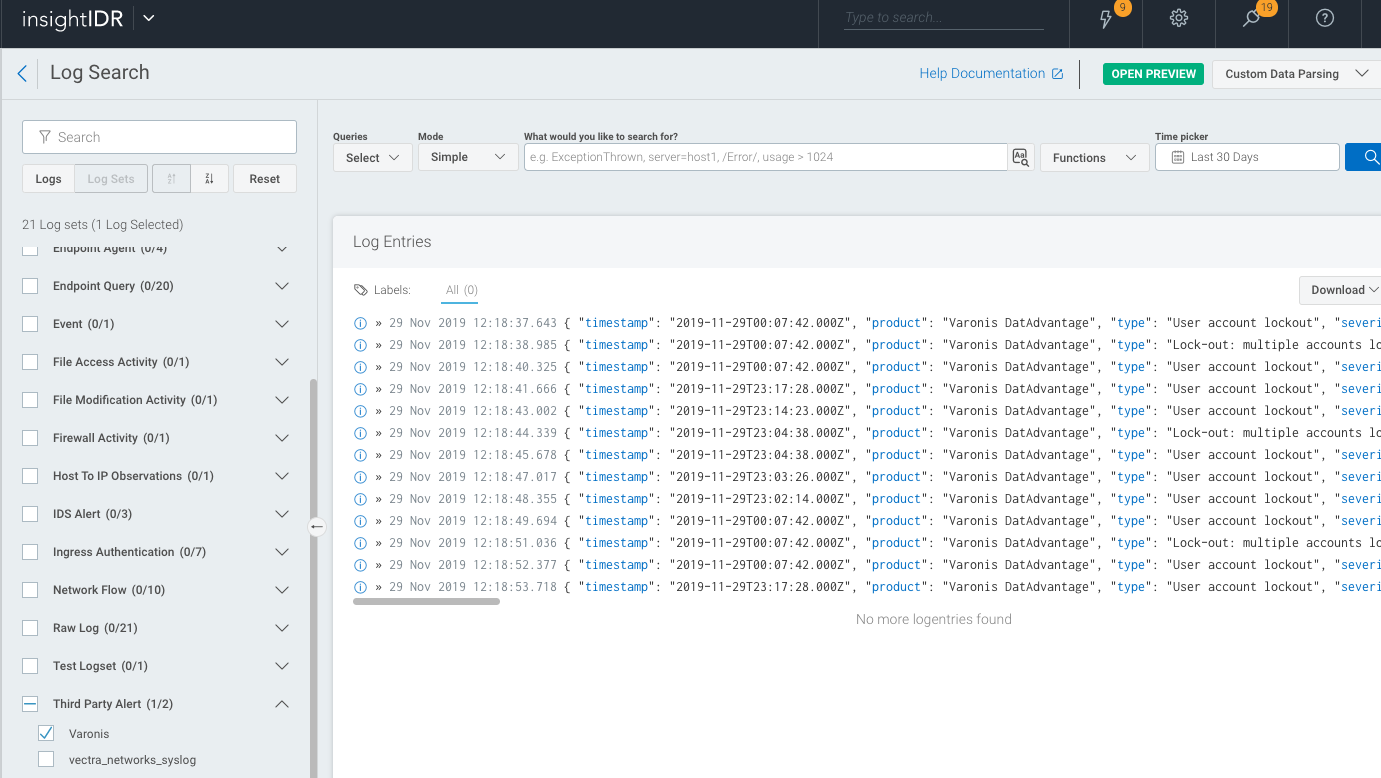Open the Functions dropdown
This screenshot has height=778, width=1381.
1095,157
